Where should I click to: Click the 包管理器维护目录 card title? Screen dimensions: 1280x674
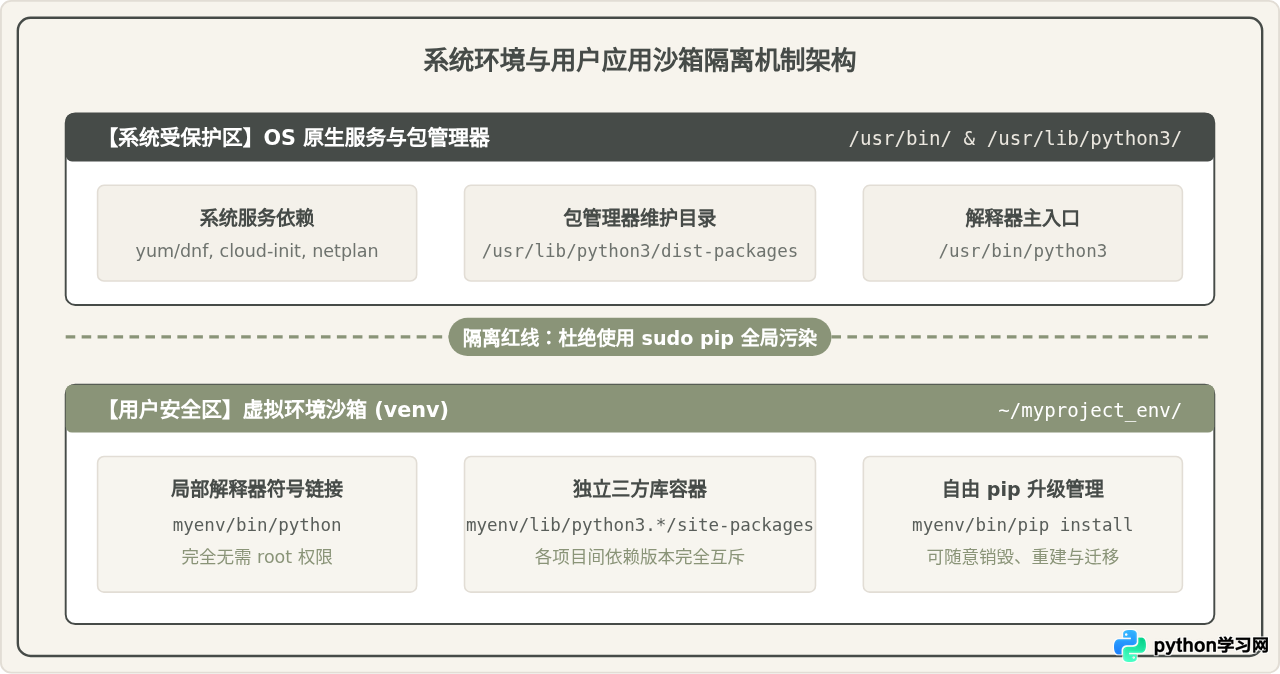click(640, 218)
